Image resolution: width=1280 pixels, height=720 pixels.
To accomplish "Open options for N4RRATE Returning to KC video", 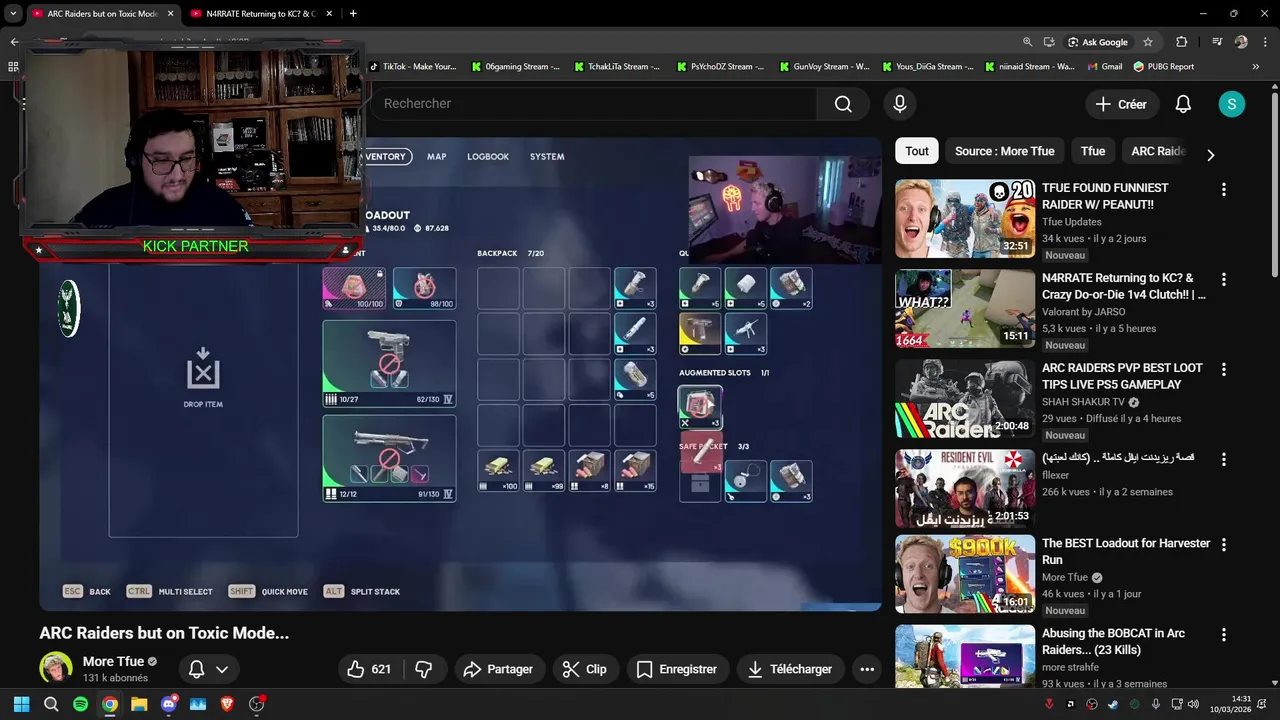I will tap(1223, 279).
